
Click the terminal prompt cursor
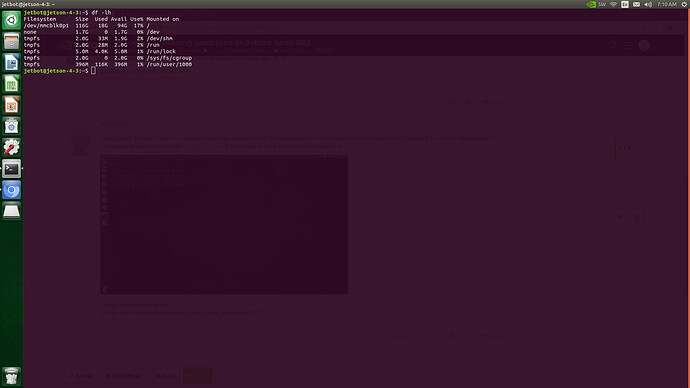[x=93, y=70]
